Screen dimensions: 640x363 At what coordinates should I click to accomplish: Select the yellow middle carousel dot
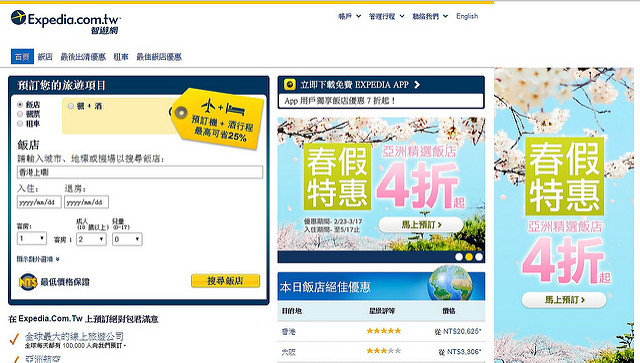469,257
